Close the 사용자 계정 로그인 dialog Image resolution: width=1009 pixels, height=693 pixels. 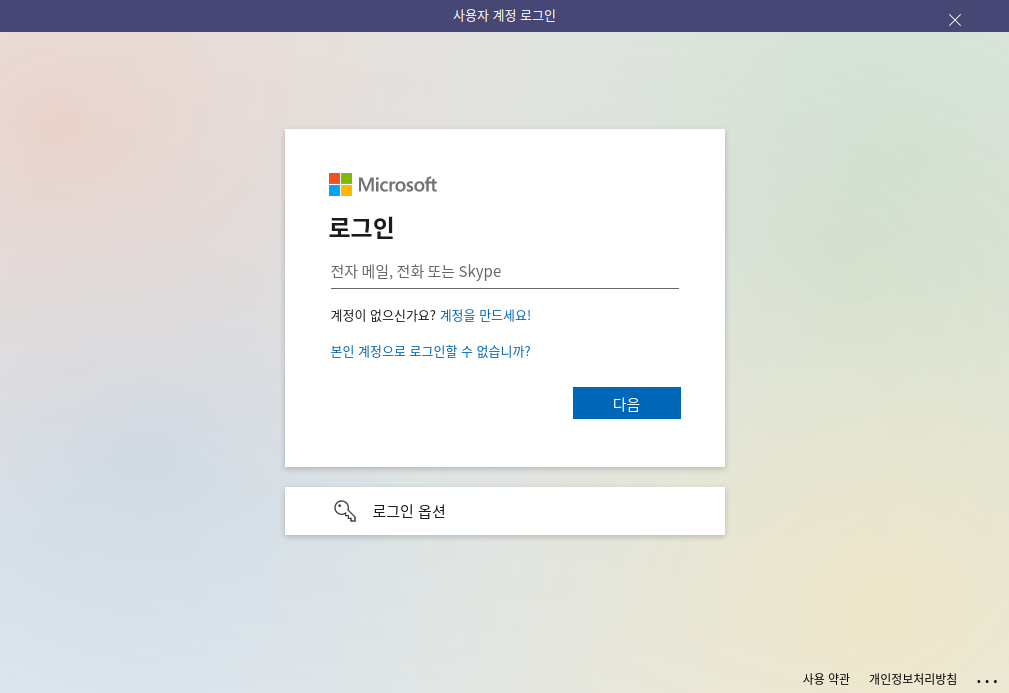click(x=955, y=20)
